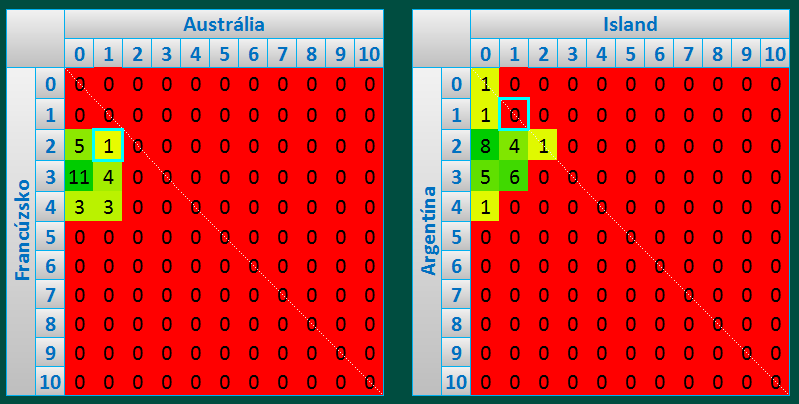Select the Argentína 0, Island 0 yellow cell
The height and width of the screenshot is (404, 799).
[x=485, y=85]
